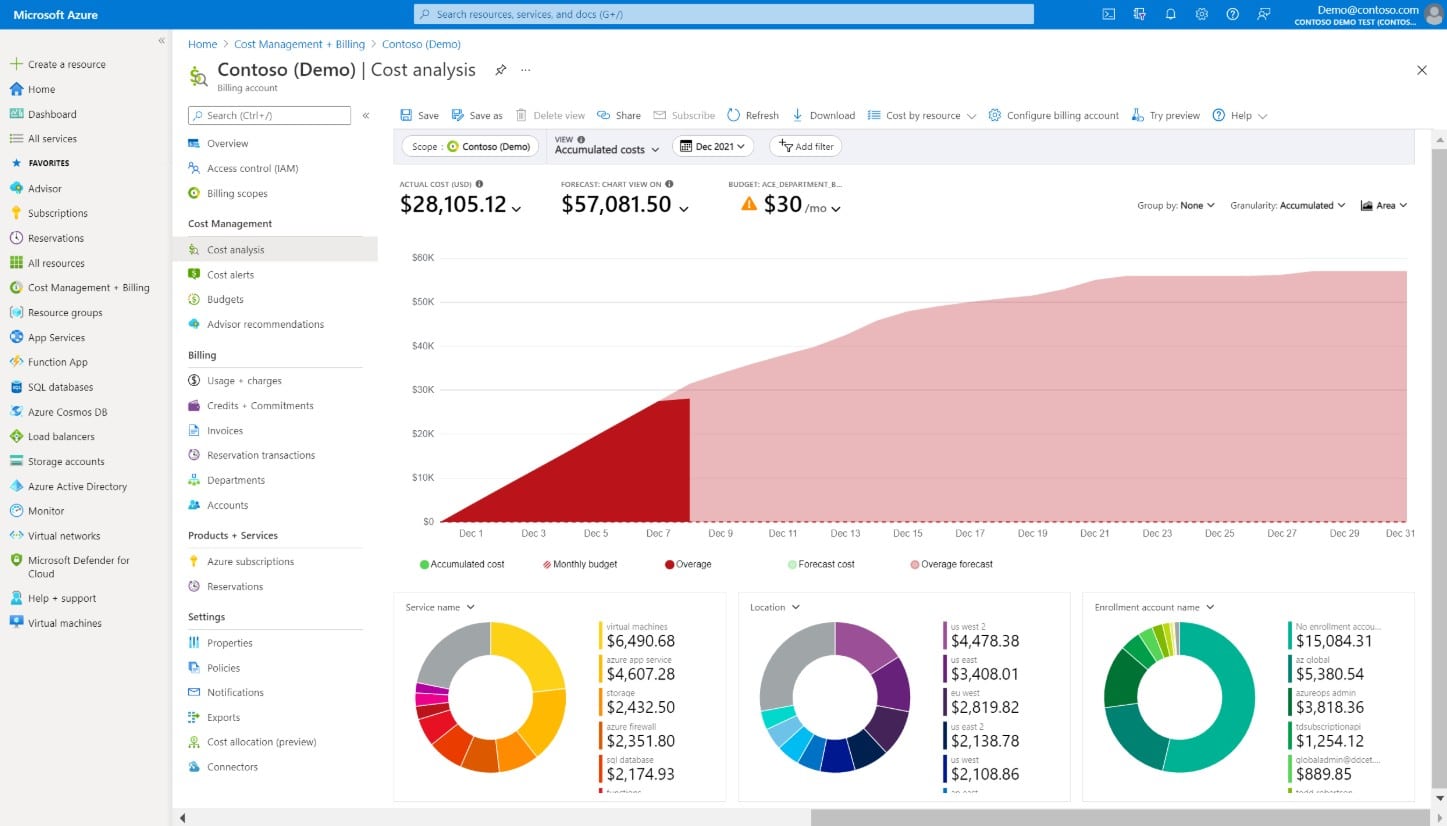Expand the Service name chart selector

coord(440,607)
